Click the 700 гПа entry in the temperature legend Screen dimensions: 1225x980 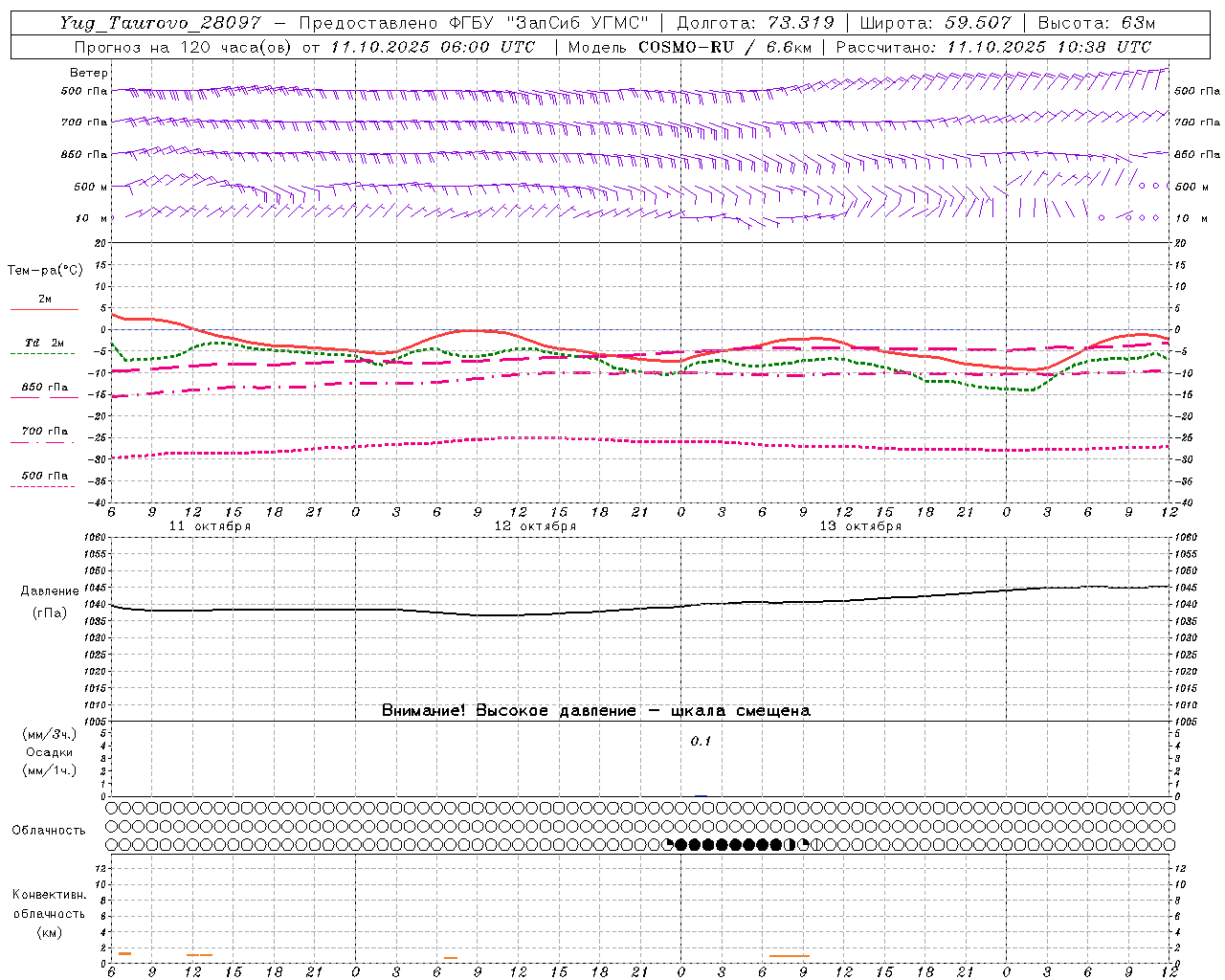[45, 432]
